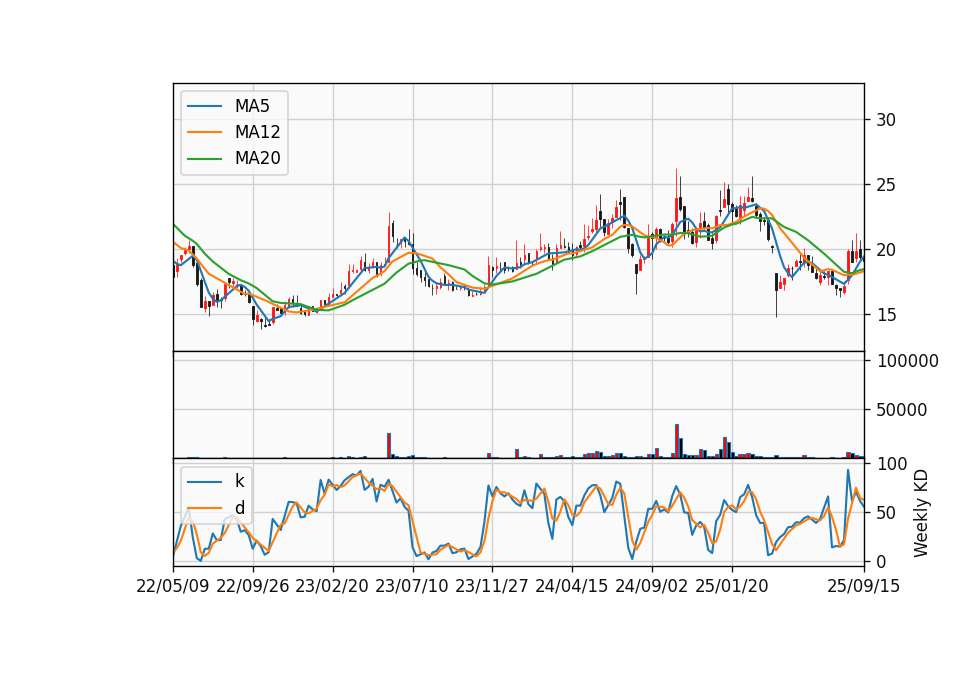Click the volume axis value 100000
The image size is (960, 690).
point(907,361)
